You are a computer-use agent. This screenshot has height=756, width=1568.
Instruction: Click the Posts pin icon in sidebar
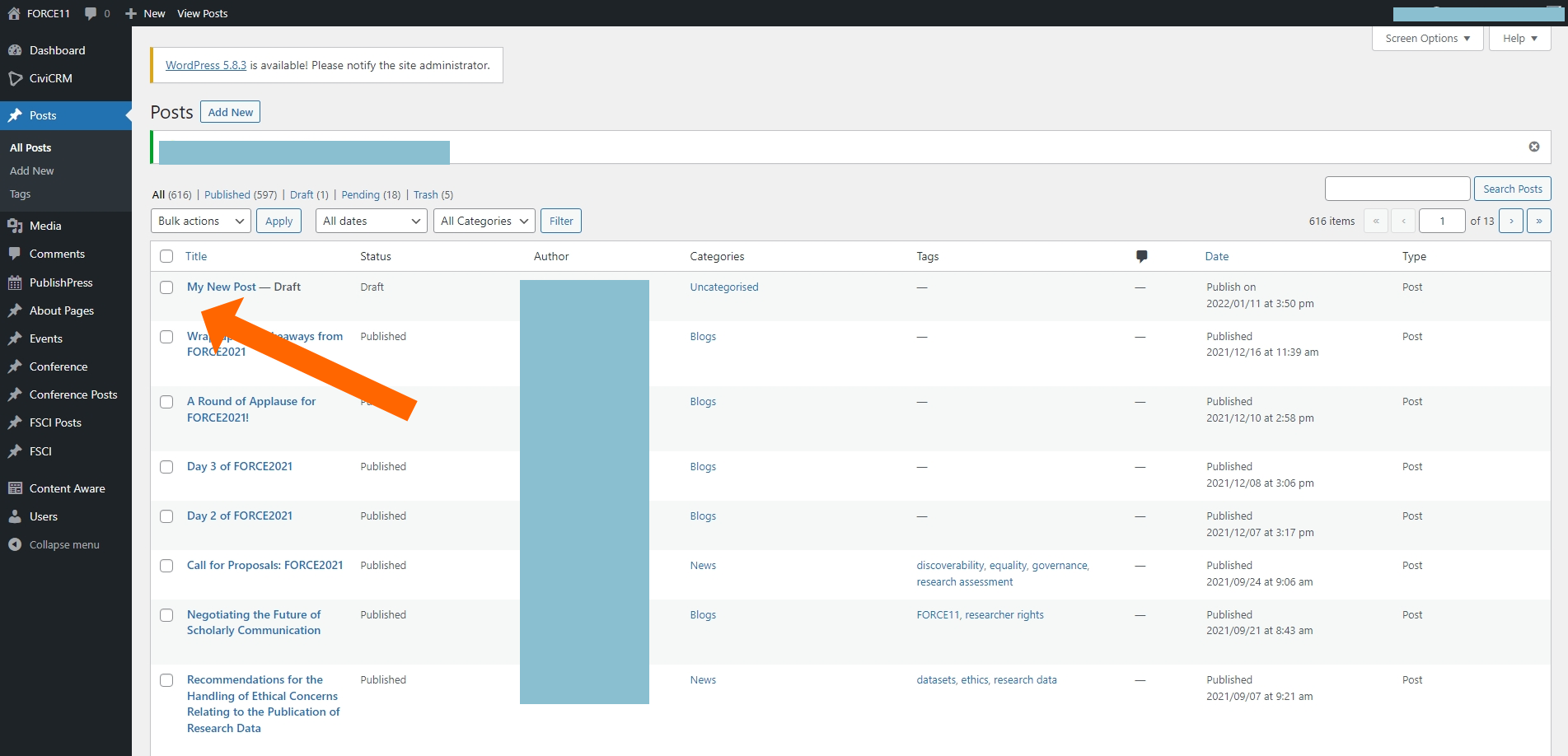click(x=15, y=115)
